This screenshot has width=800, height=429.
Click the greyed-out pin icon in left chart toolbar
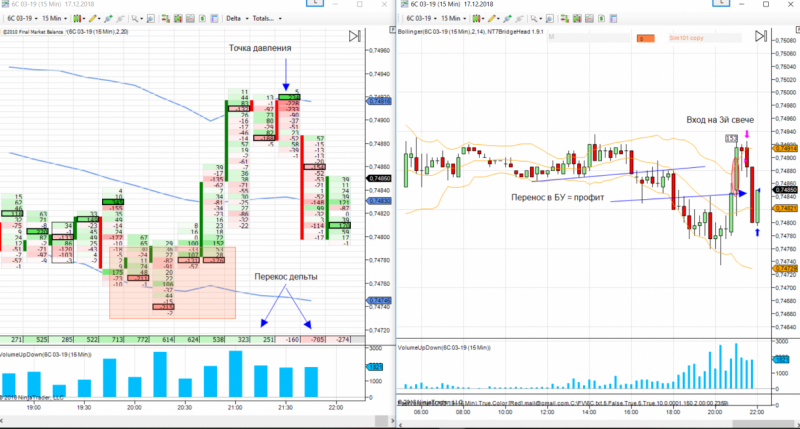(x=120, y=18)
